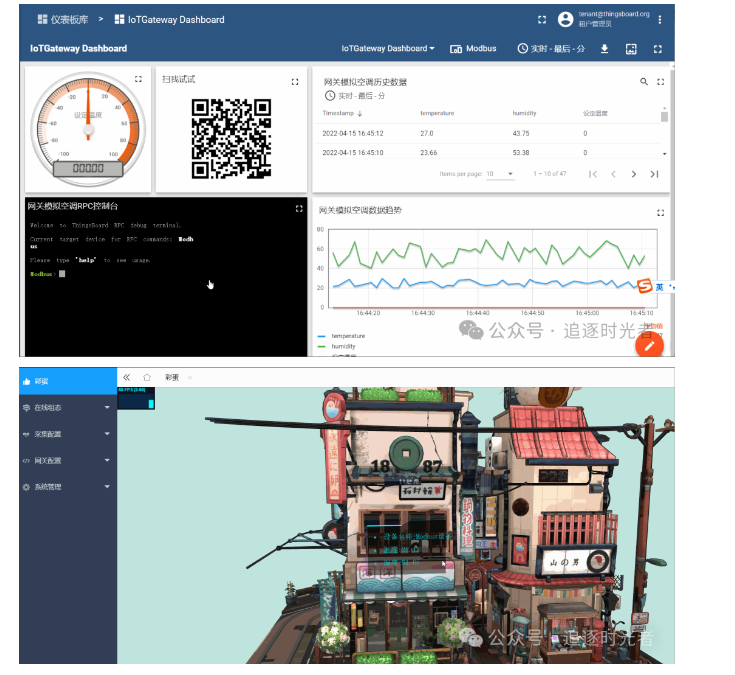Image resolution: width=735 pixels, height=675 pixels.
Task: Go to first page of table
Action: pyautogui.click(x=592, y=174)
